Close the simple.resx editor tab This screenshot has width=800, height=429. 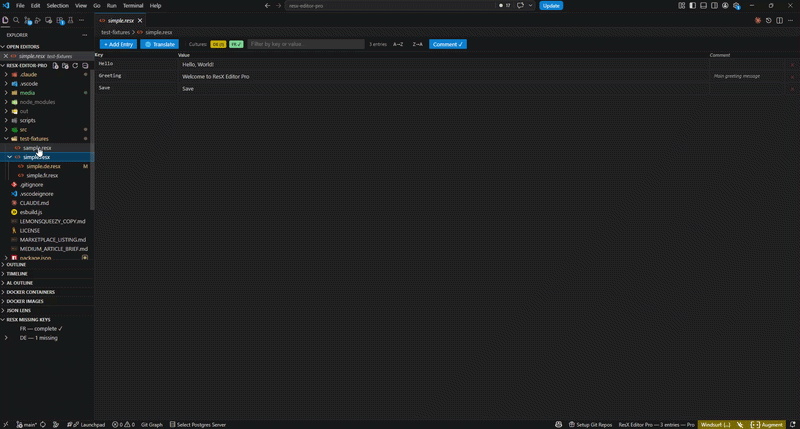point(140,21)
